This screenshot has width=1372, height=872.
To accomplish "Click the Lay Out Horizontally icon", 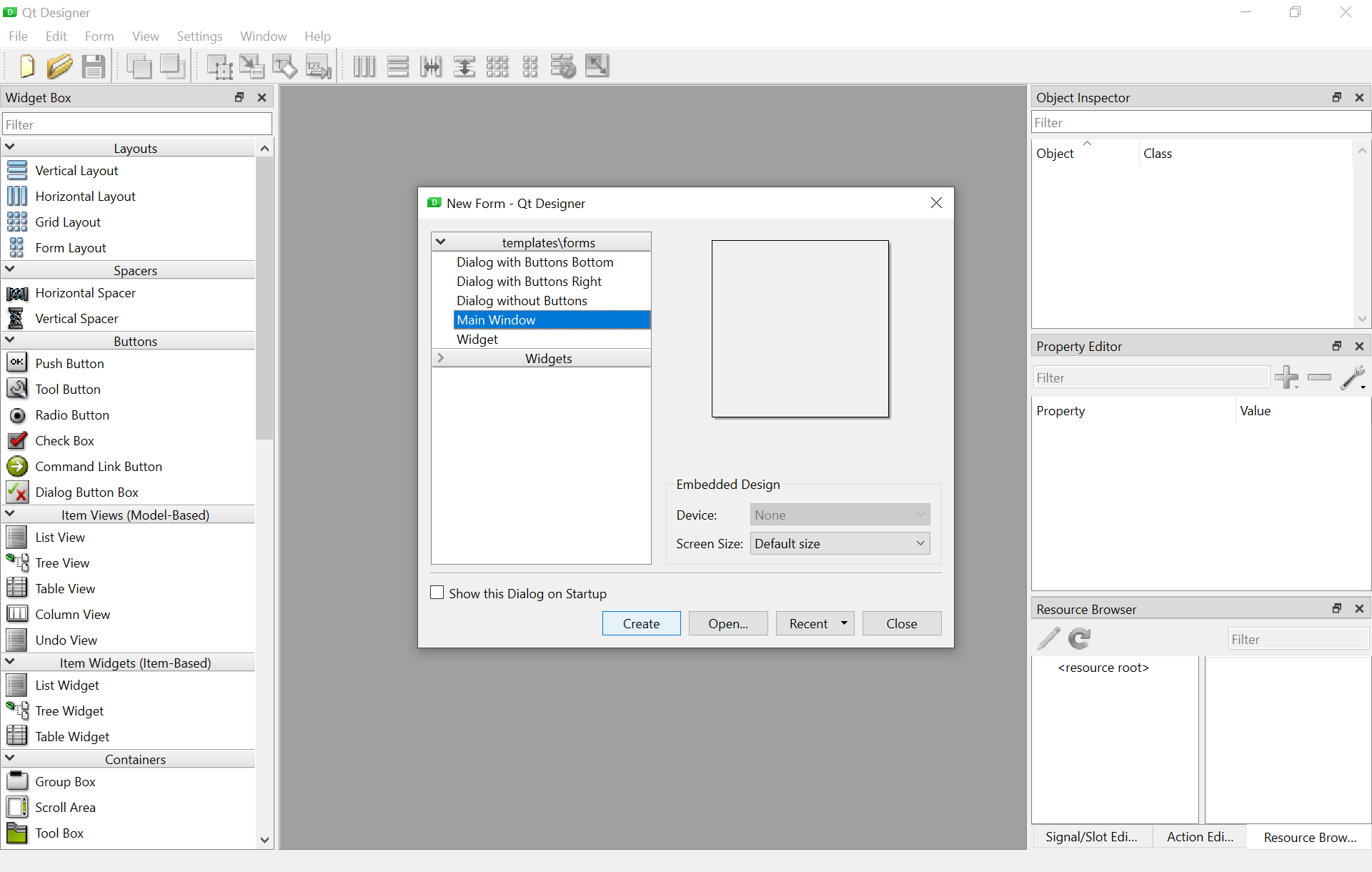I will [x=362, y=66].
